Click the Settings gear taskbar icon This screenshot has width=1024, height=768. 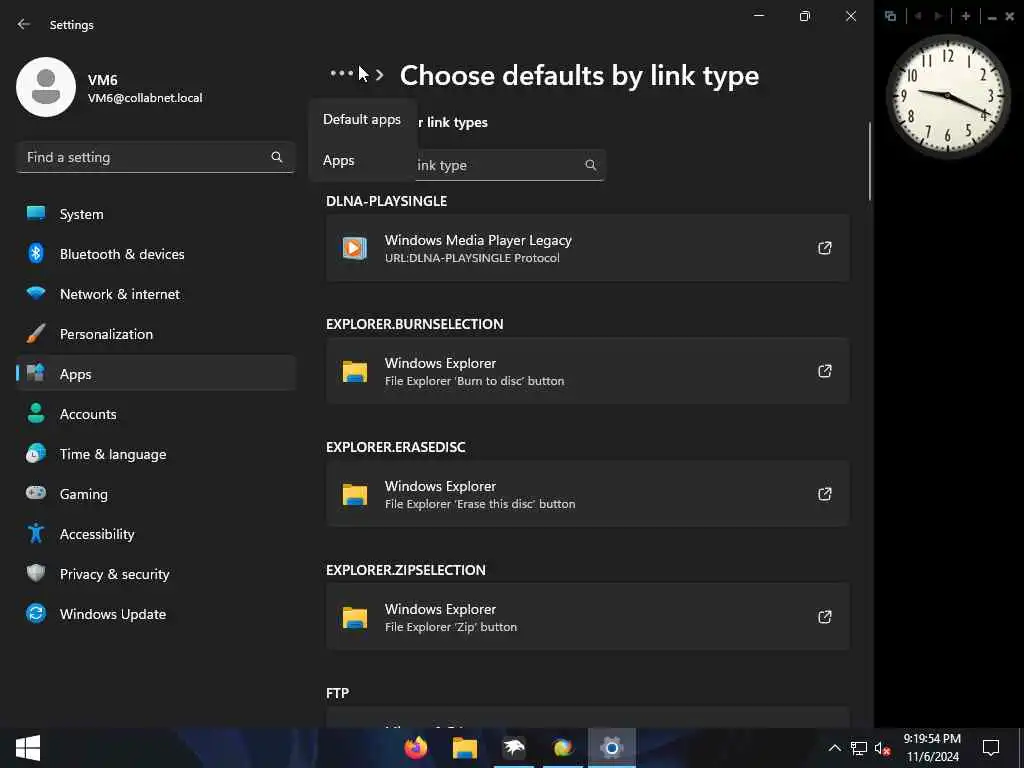click(612, 747)
